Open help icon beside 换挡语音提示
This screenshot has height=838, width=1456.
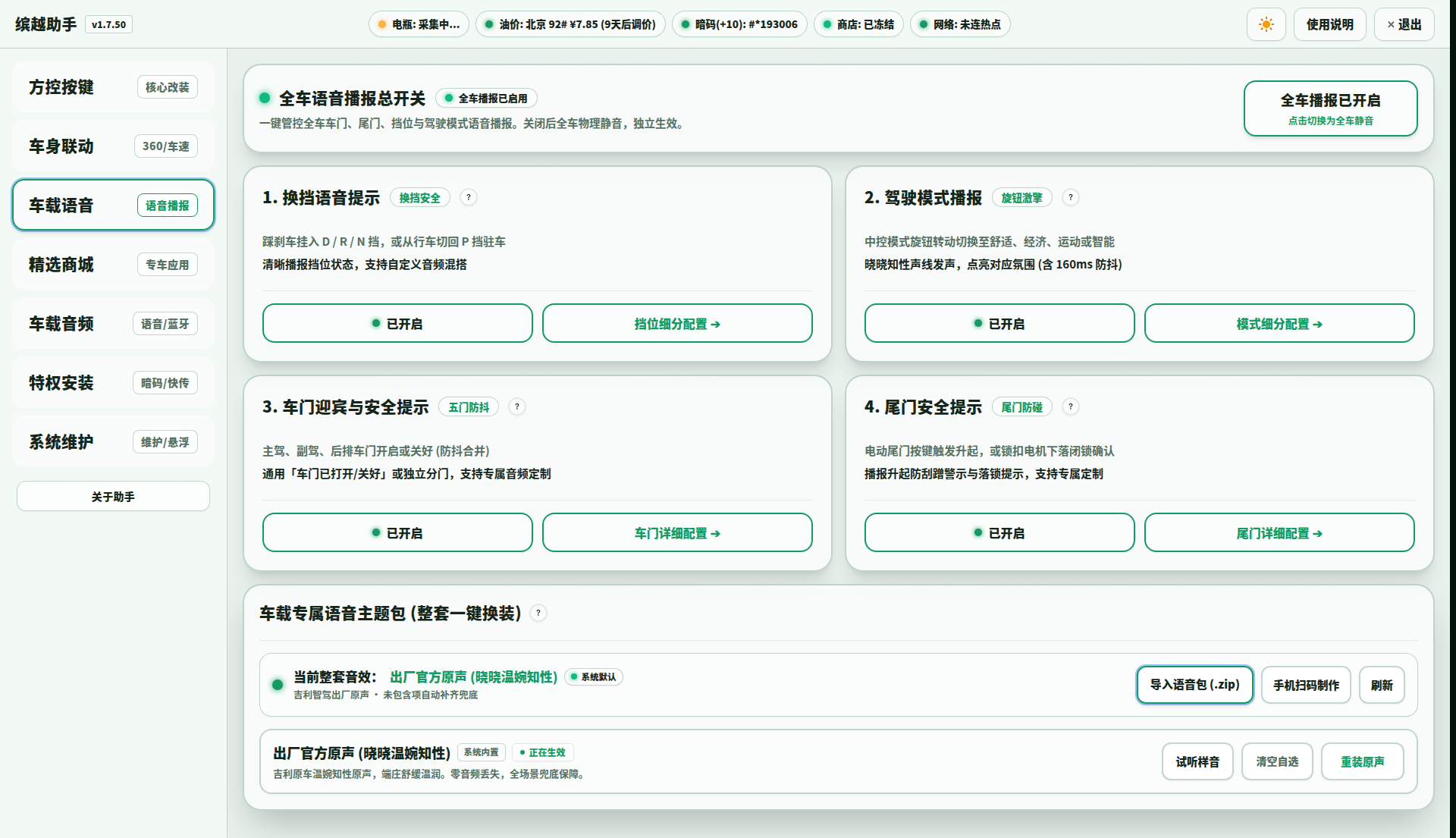point(469,197)
